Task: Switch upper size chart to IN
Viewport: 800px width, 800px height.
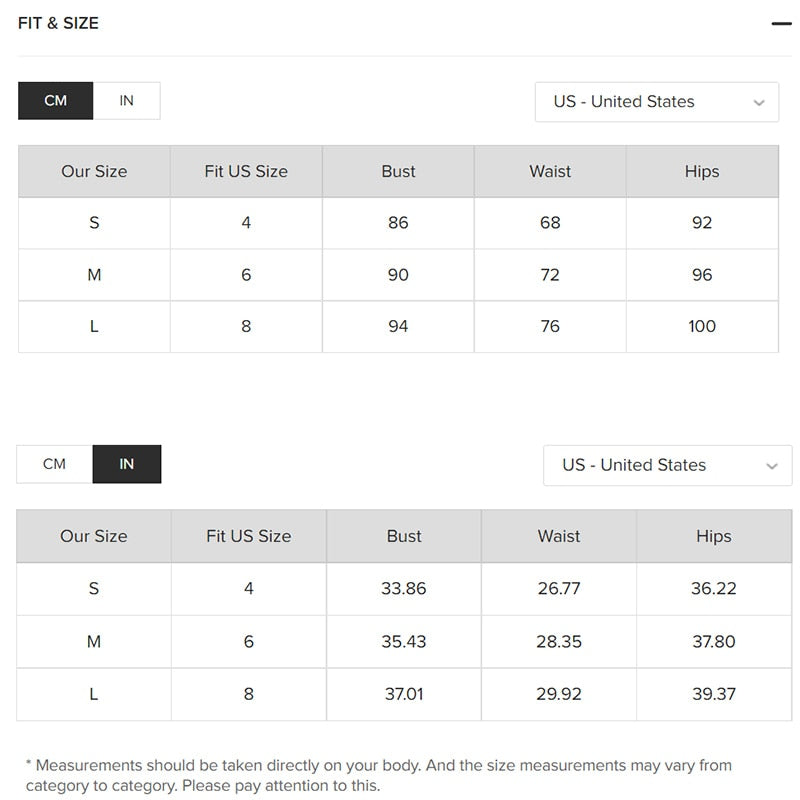Action: click(126, 101)
